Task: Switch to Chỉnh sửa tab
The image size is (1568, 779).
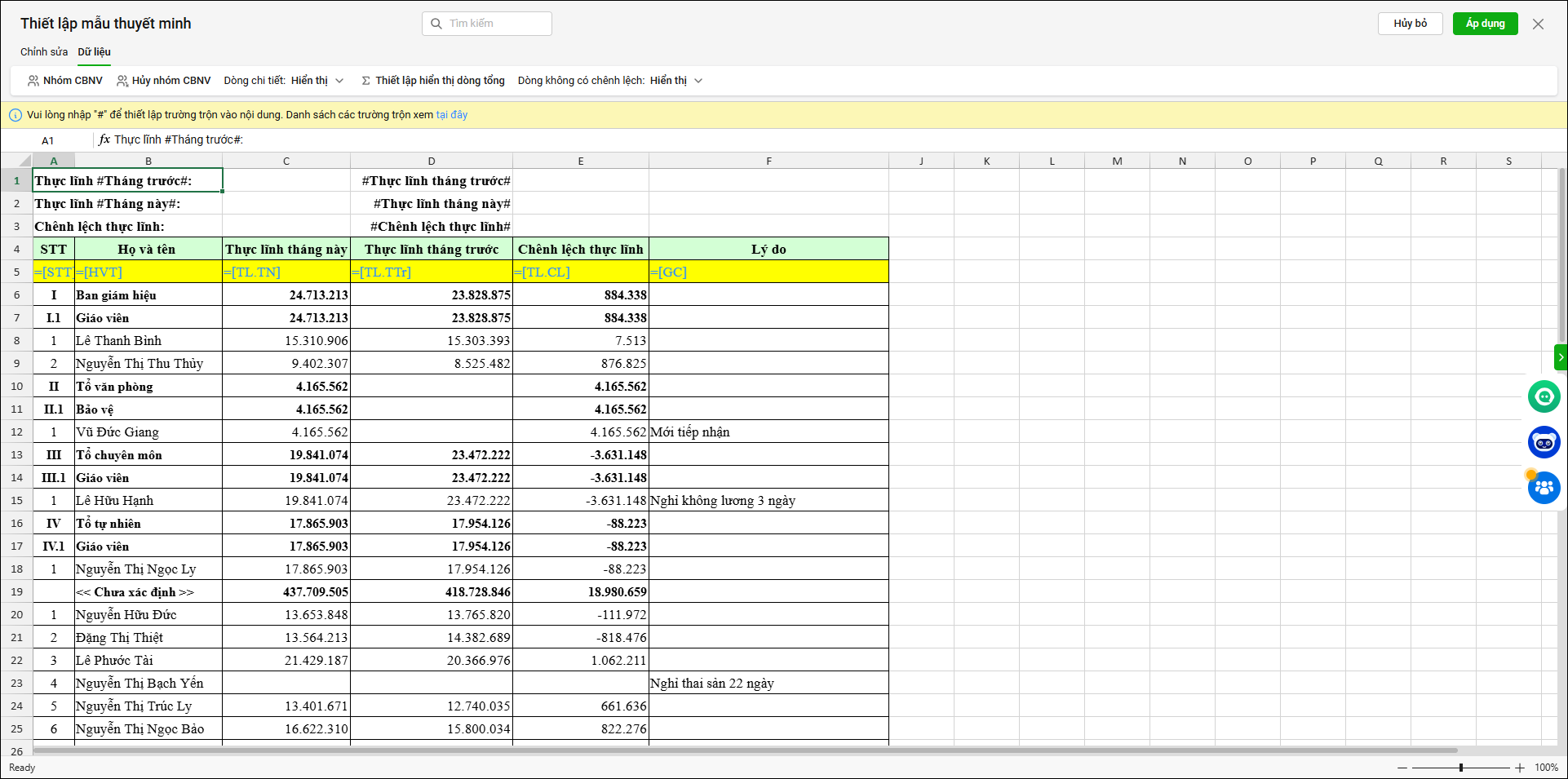Action: 44,52
